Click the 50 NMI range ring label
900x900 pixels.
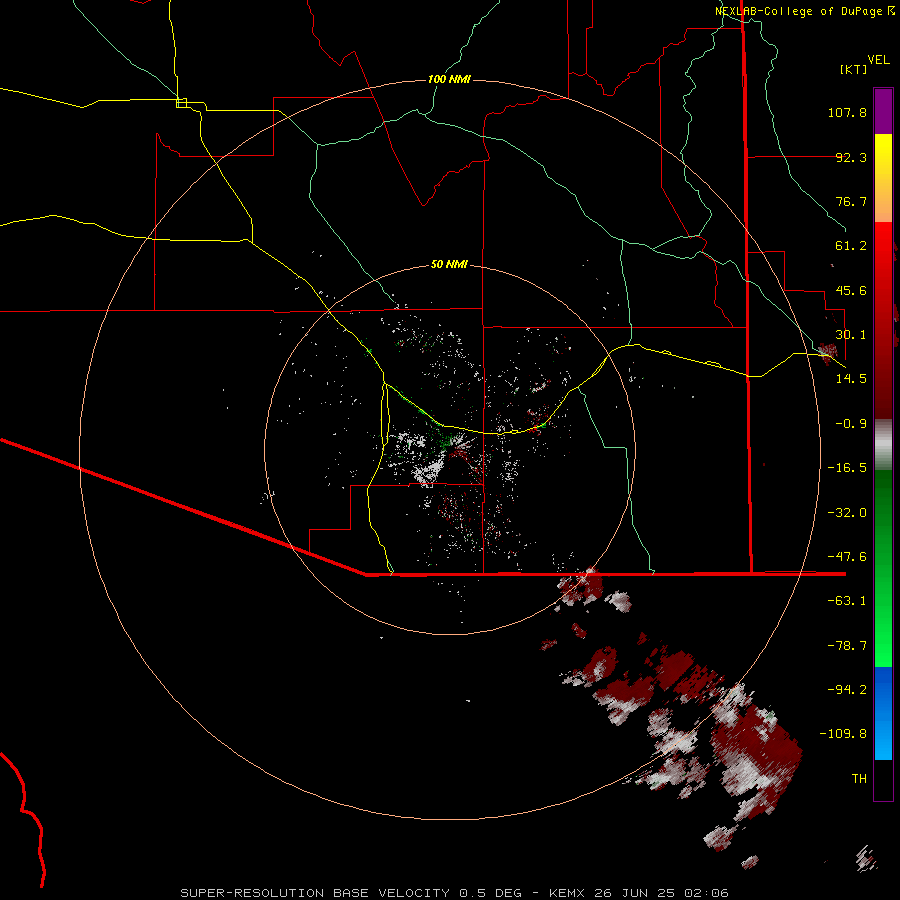pos(449,265)
